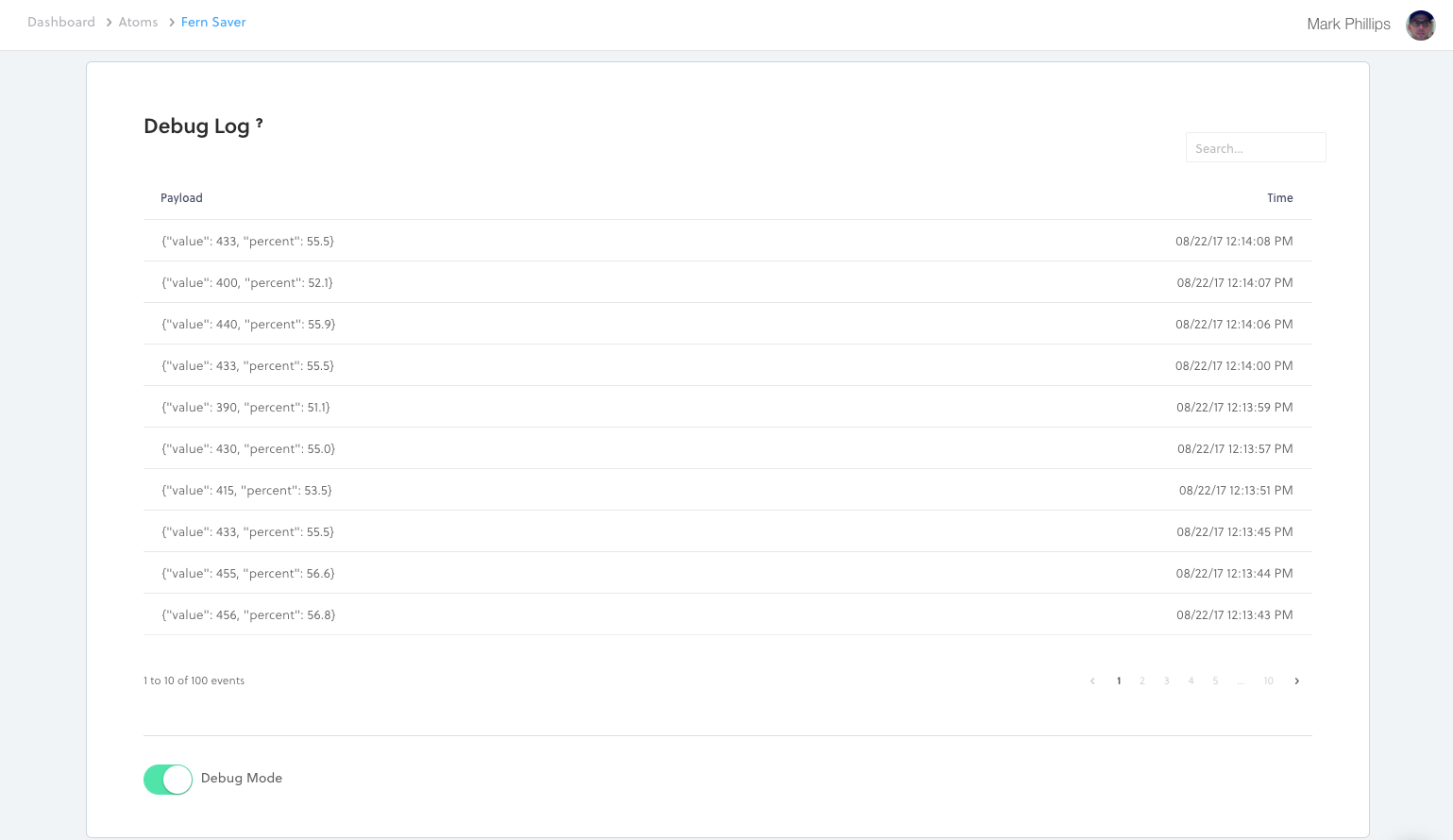This screenshot has width=1453, height=840.
Task: Jump to last page 10
Action: pos(1268,681)
